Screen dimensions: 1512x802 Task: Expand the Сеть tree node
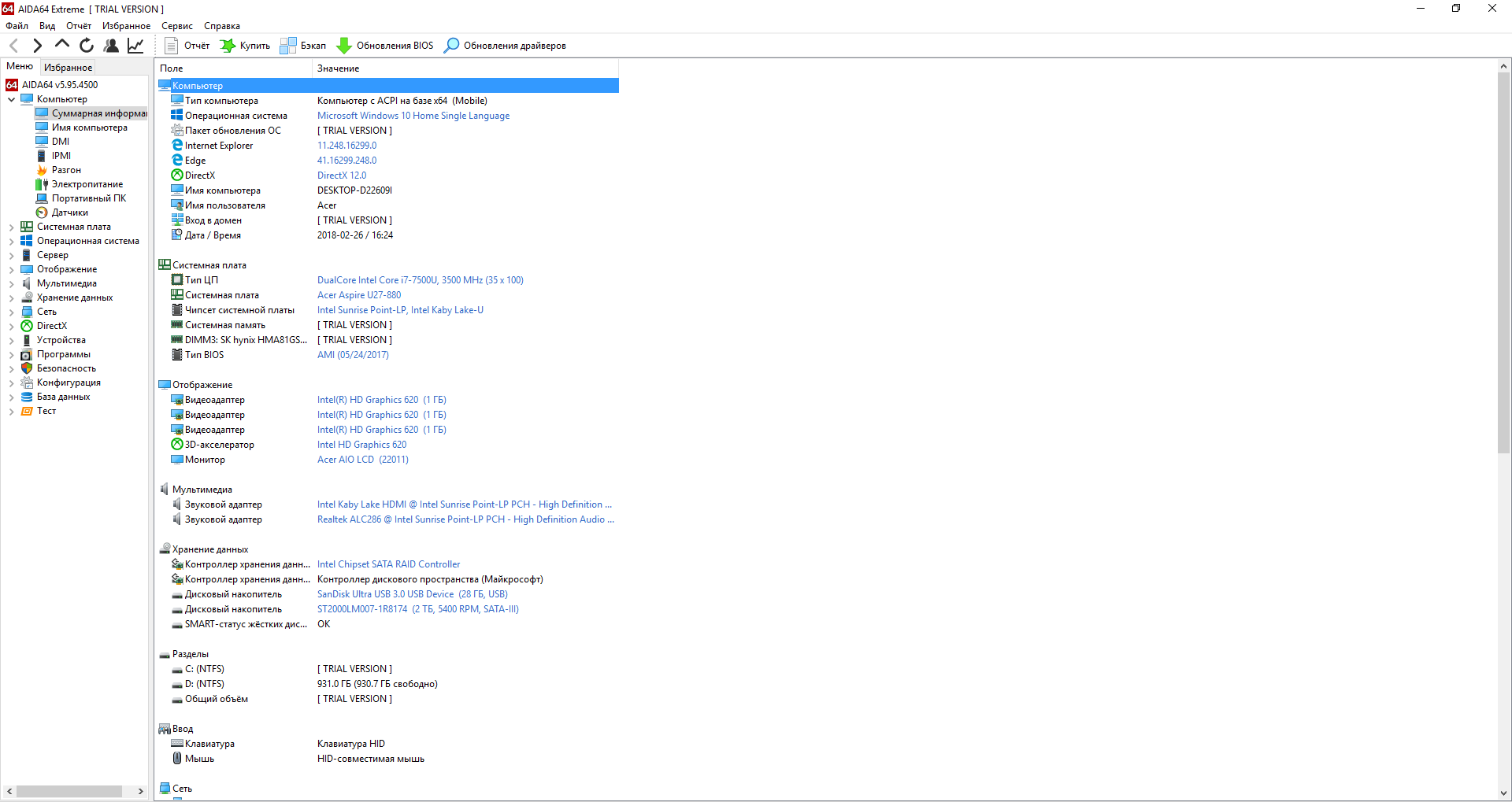pos(12,312)
